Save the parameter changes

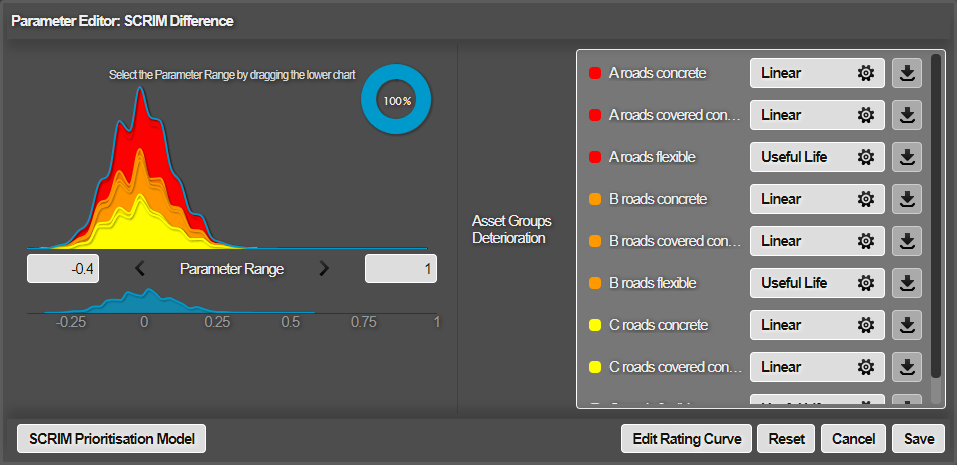tap(918, 438)
